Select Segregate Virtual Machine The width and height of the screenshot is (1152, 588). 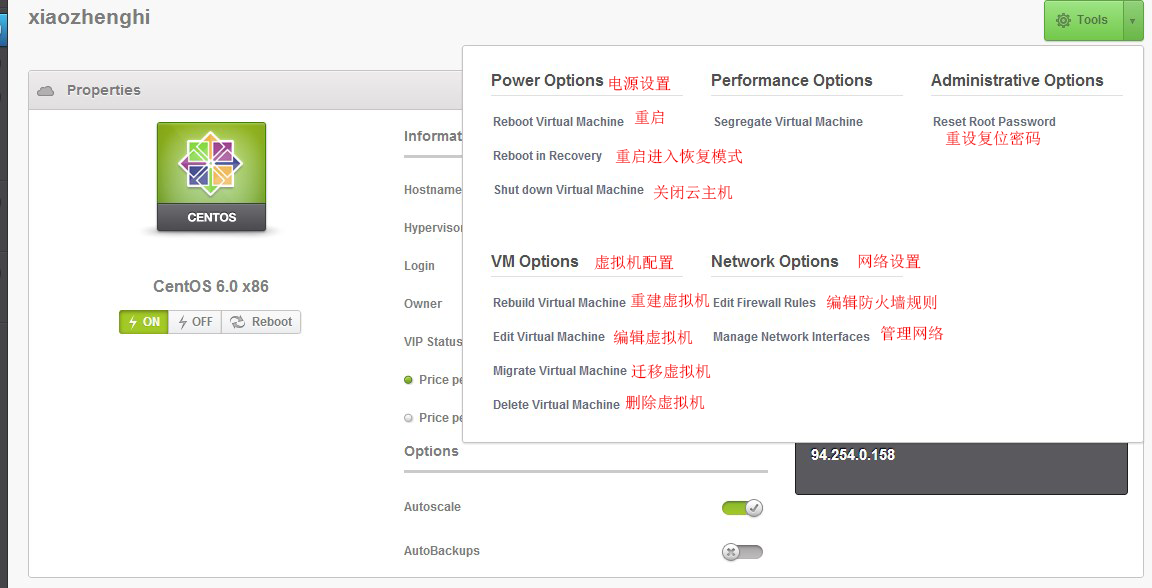pyautogui.click(x=788, y=122)
